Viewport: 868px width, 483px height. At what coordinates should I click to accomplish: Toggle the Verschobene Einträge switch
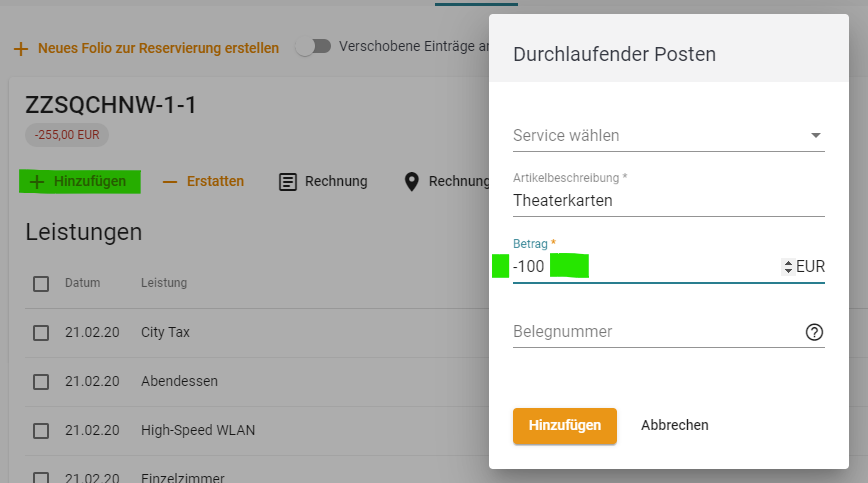[x=313, y=46]
